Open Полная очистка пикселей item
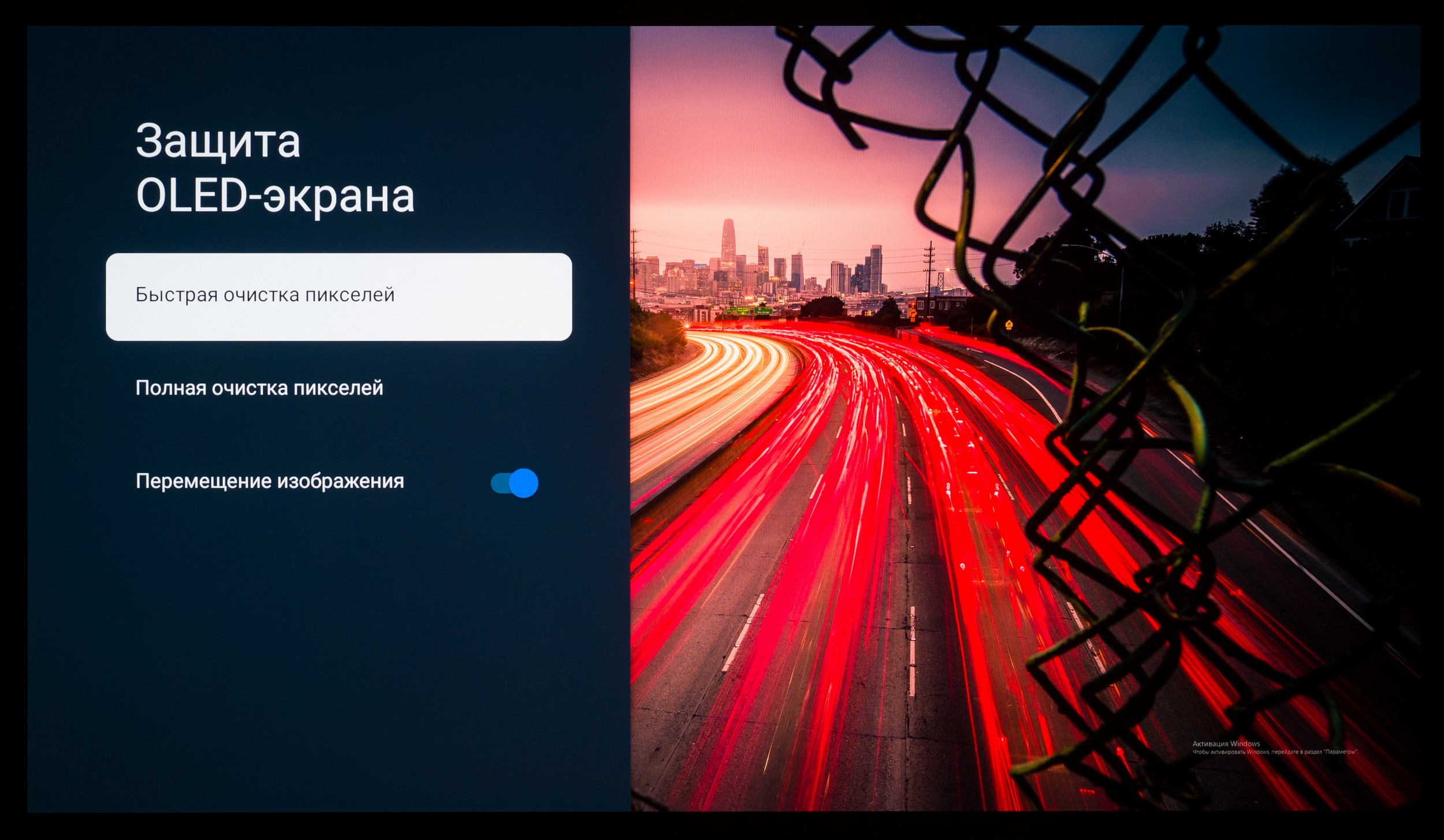The height and width of the screenshot is (840, 1444). (x=259, y=388)
